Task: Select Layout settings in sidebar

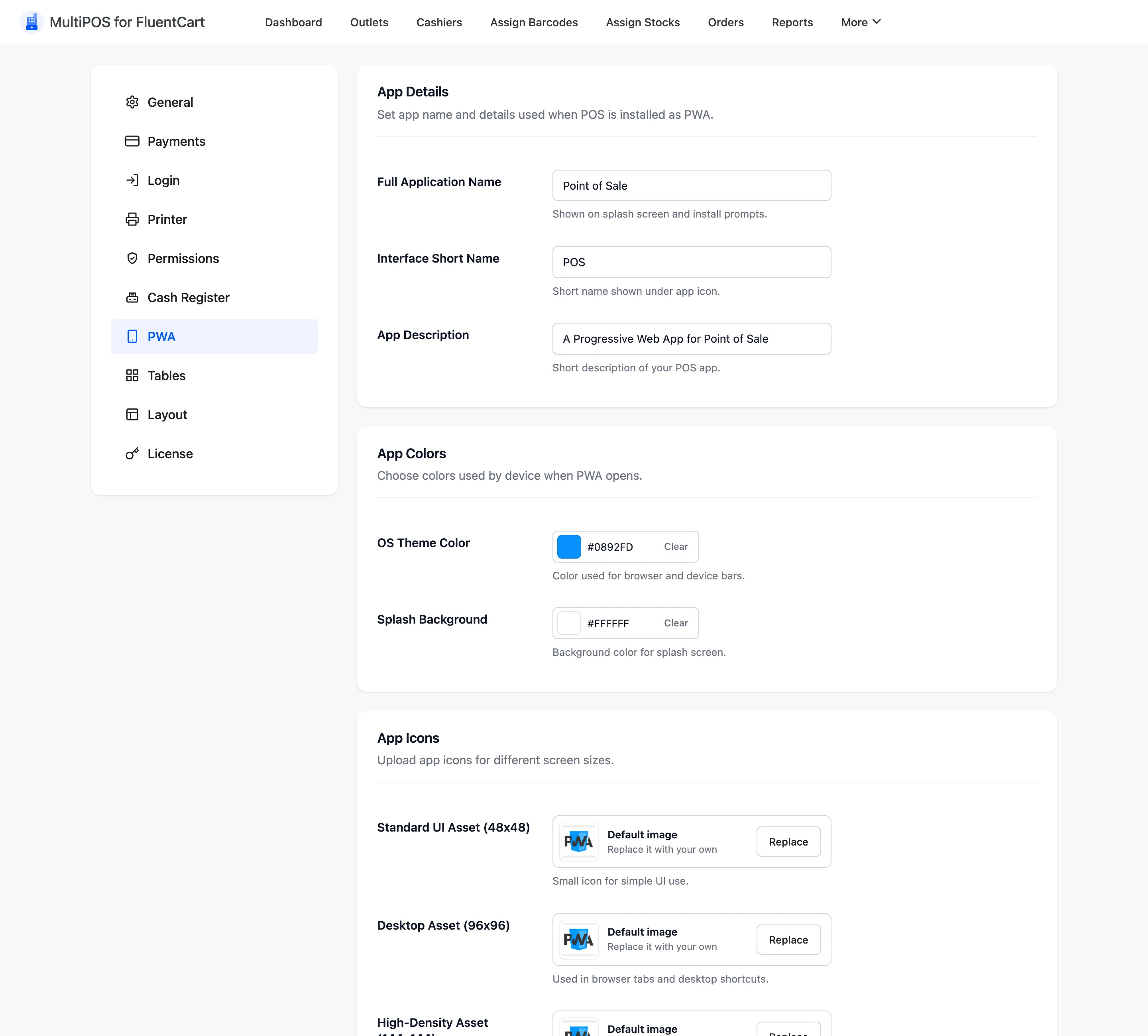Action: click(214, 414)
